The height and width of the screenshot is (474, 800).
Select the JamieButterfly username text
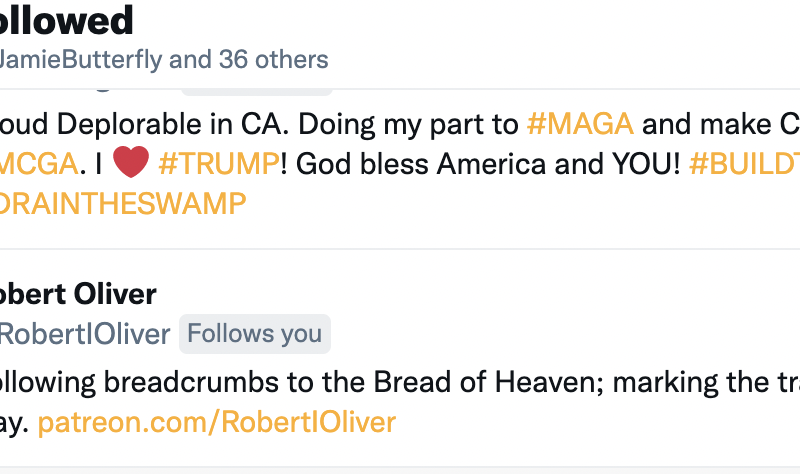80,59
